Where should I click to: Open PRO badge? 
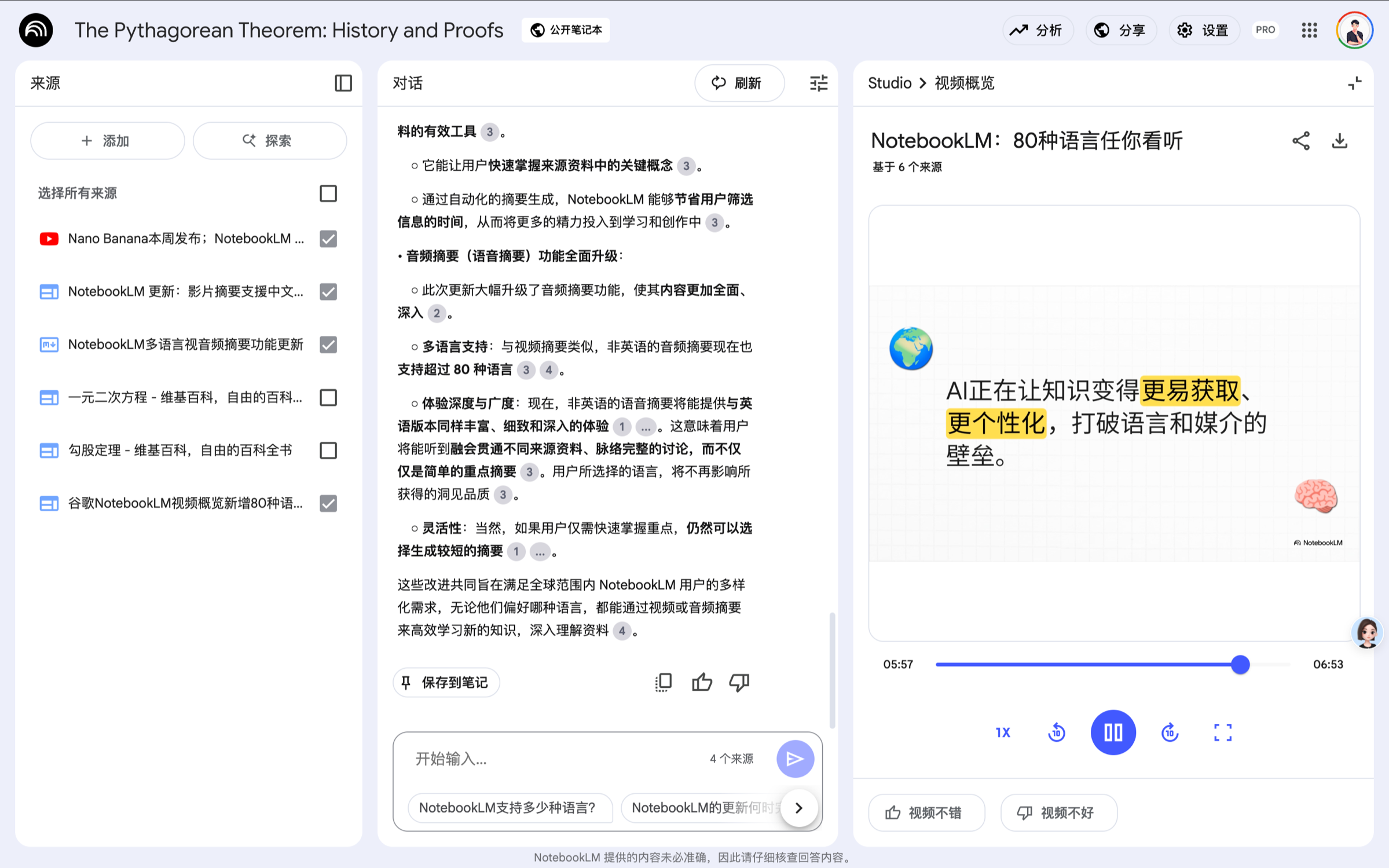point(1265,30)
